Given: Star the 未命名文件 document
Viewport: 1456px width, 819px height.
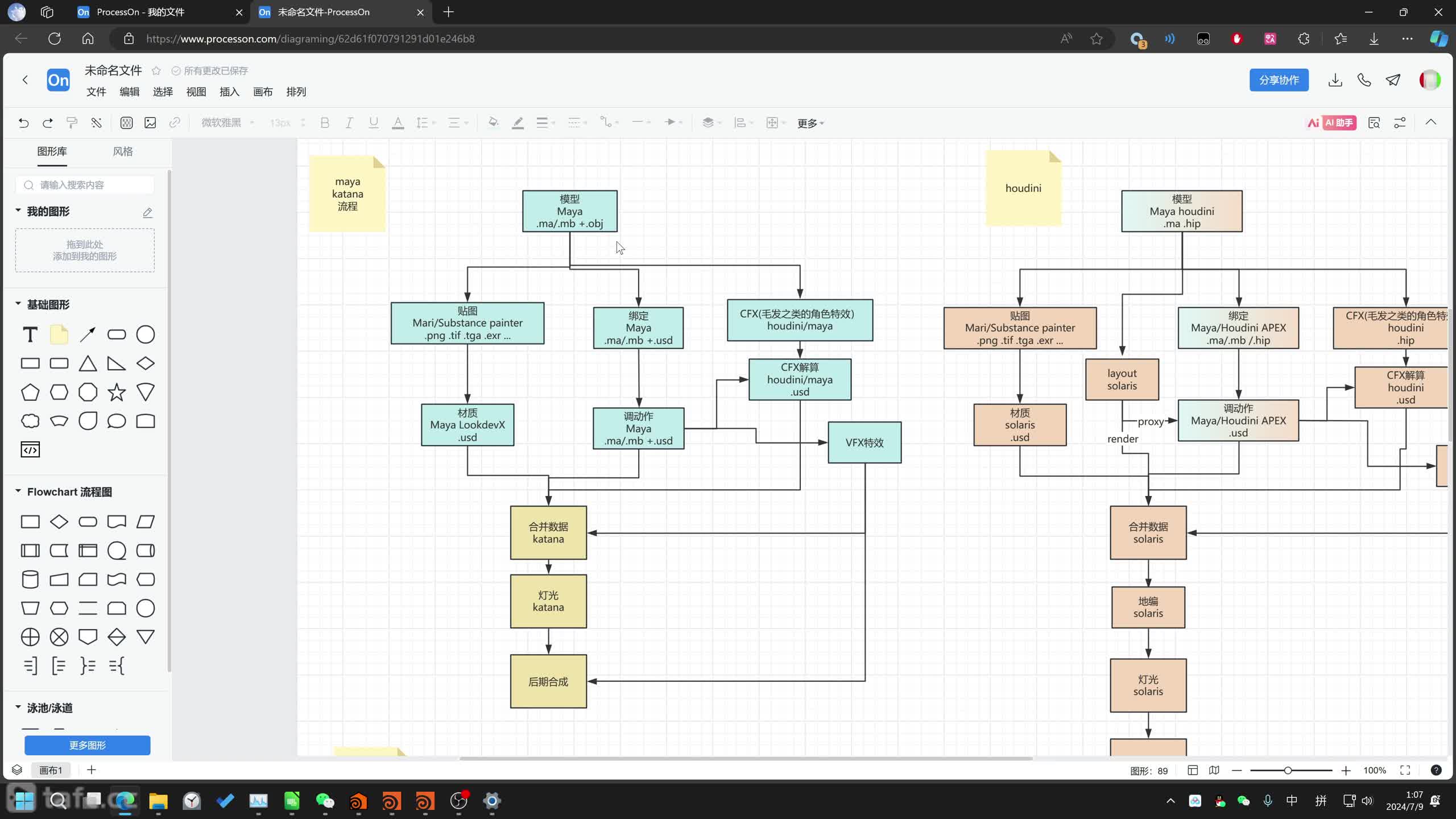Looking at the screenshot, I should click(x=156, y=71).
